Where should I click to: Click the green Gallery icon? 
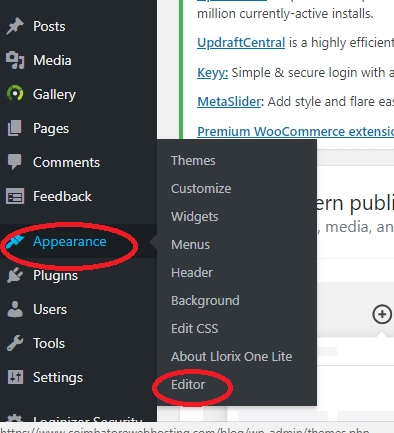point(15,94)
